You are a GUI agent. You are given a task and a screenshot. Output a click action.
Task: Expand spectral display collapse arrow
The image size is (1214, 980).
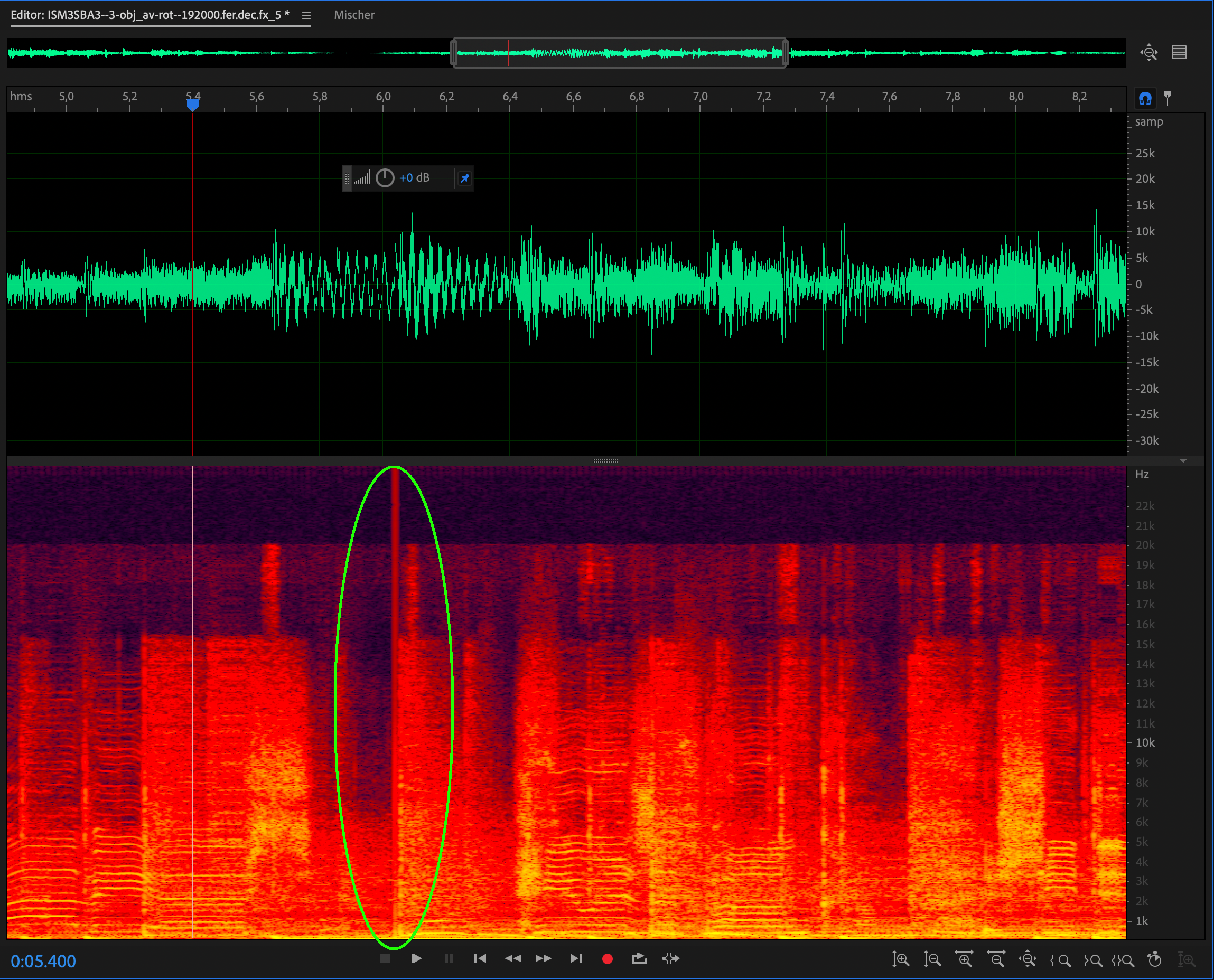(1183, 461)
